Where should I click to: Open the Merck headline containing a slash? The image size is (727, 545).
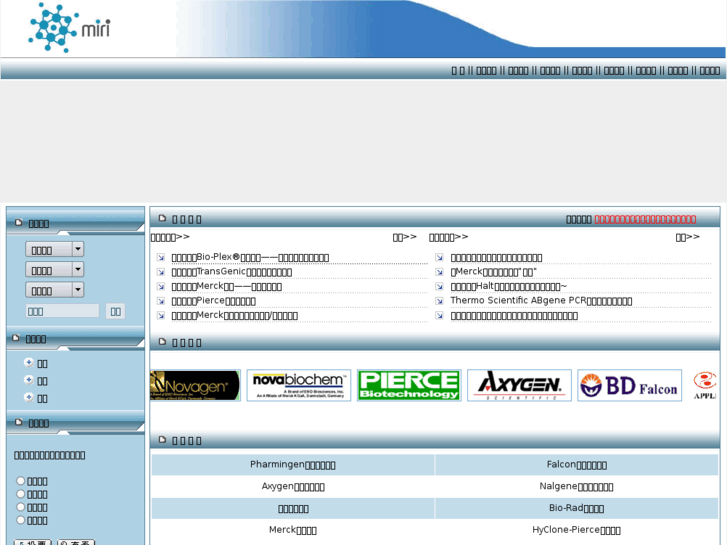[x=235, y=315]
